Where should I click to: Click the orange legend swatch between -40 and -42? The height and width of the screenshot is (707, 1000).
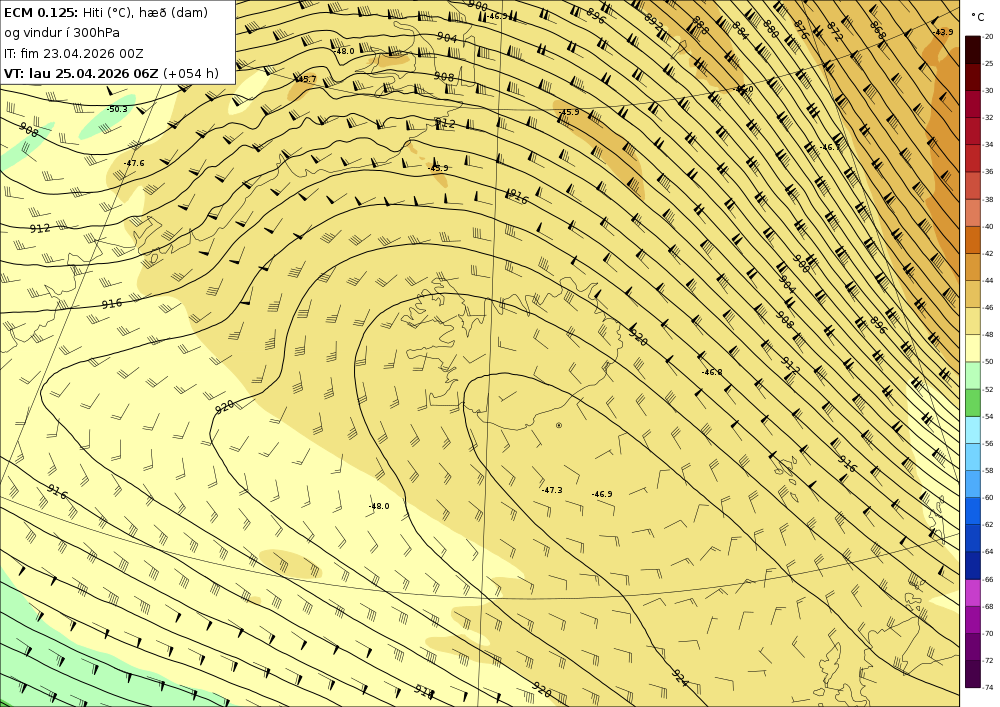[973, 240]
